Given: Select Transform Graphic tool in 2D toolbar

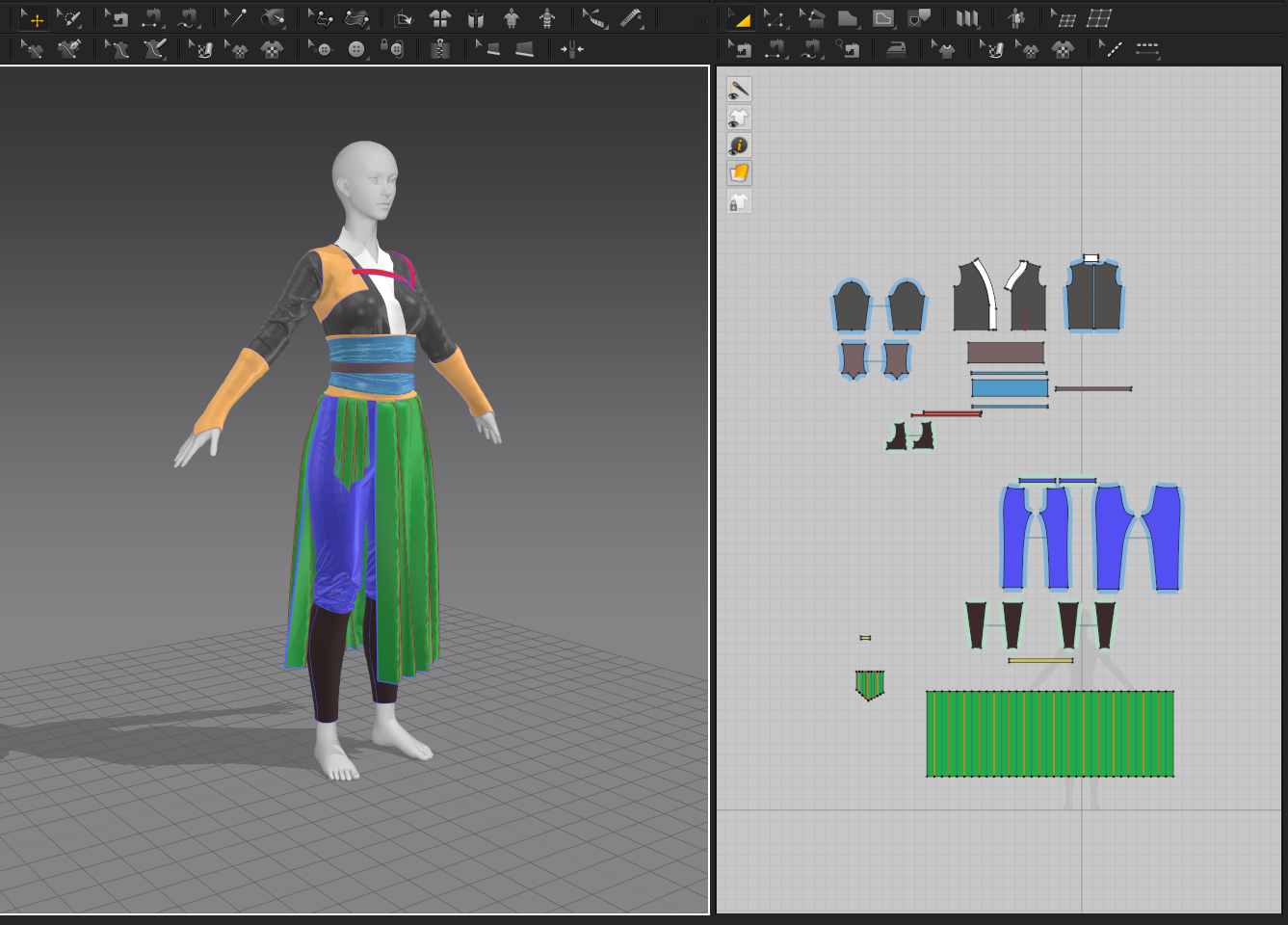Looking at the screenshot, I should click(x=1027, y=49).
